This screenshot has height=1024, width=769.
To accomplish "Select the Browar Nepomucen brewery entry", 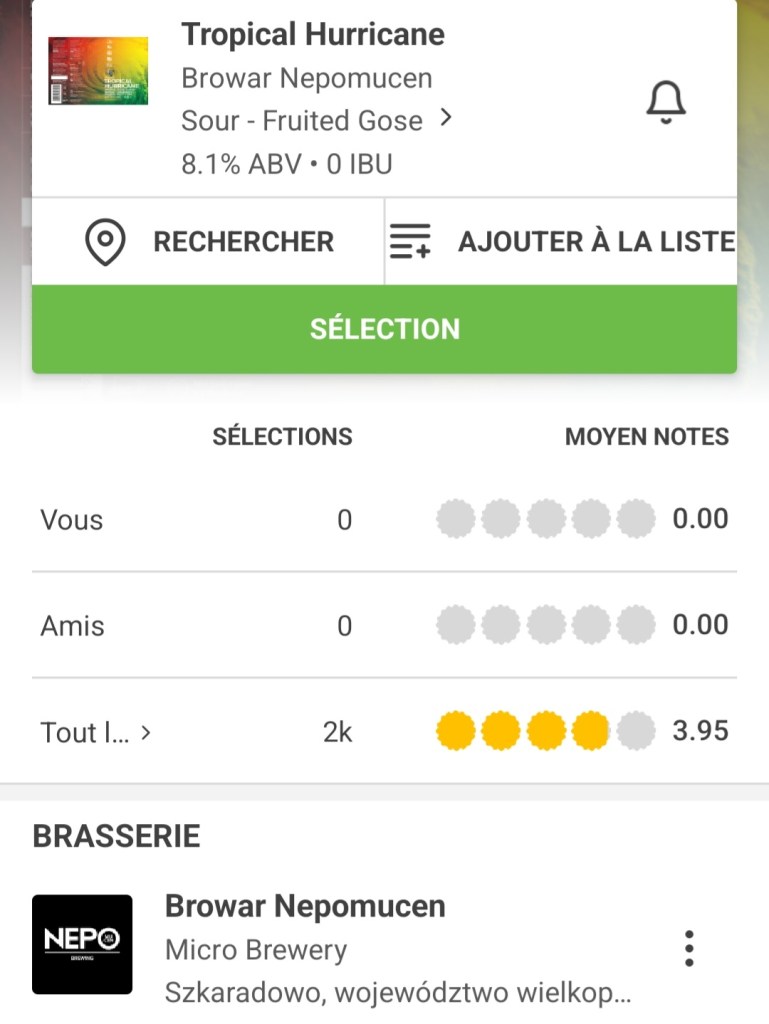I will click(x=305, y=906).
